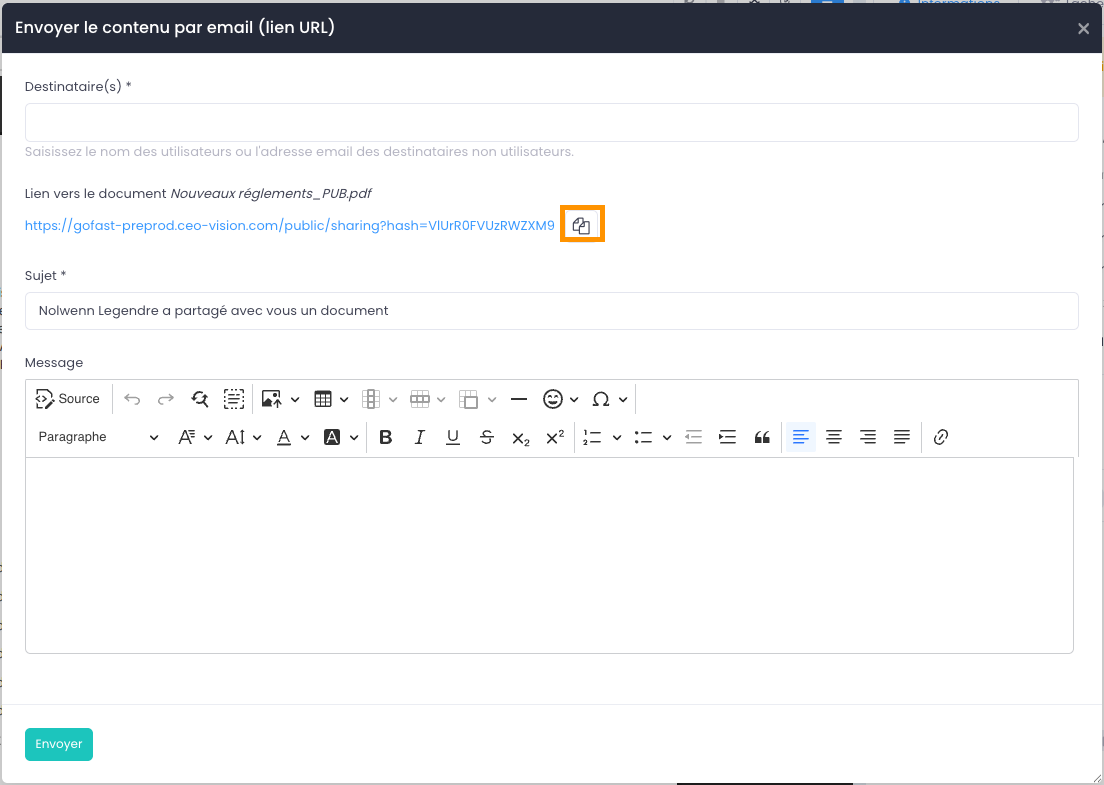1104x785 pixels.
Task: Insert a horizontal line
Action: pos(518,399)
